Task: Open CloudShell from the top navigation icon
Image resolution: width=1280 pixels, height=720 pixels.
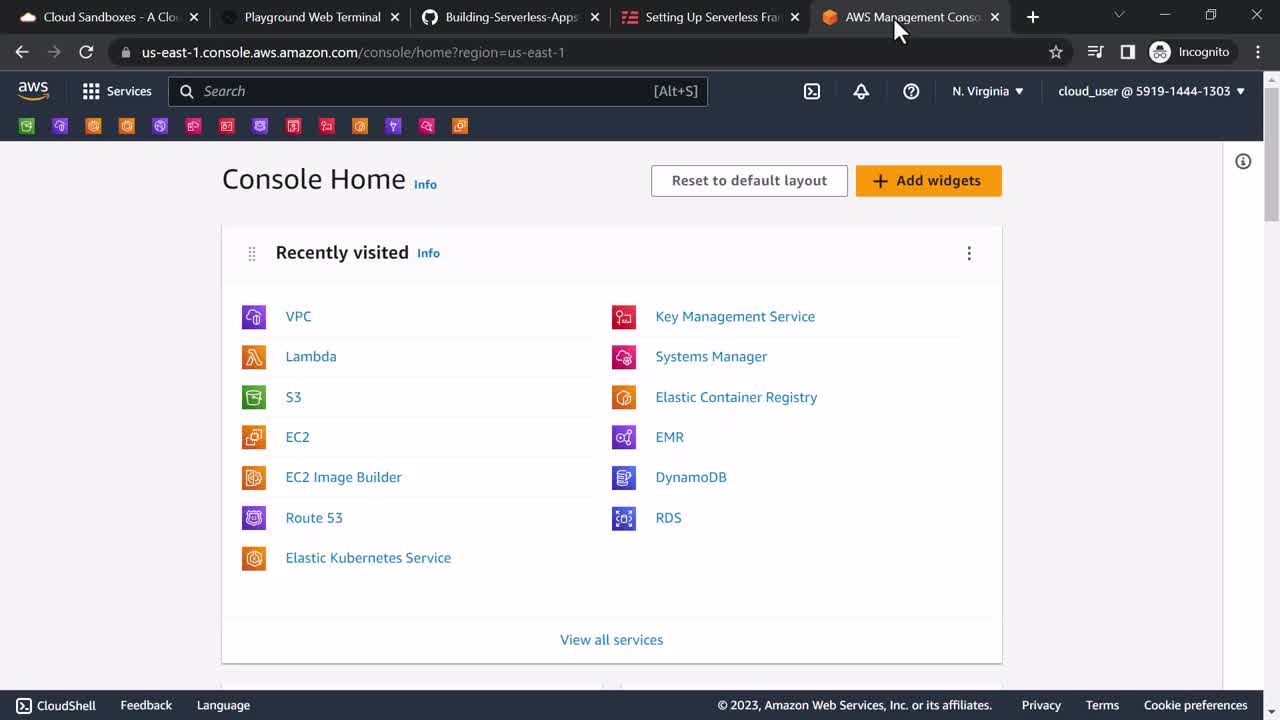Action: coord(812,91)
